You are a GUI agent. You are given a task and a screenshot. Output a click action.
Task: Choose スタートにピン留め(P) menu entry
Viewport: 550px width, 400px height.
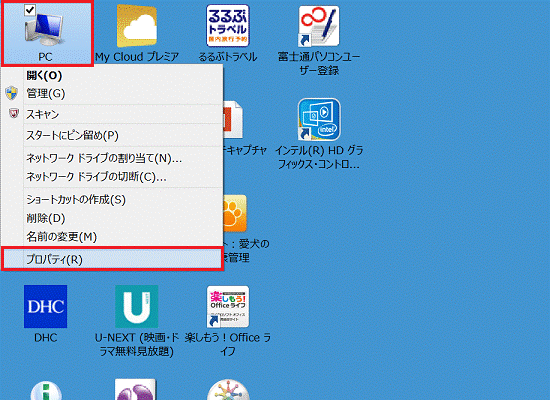(112, 135)
